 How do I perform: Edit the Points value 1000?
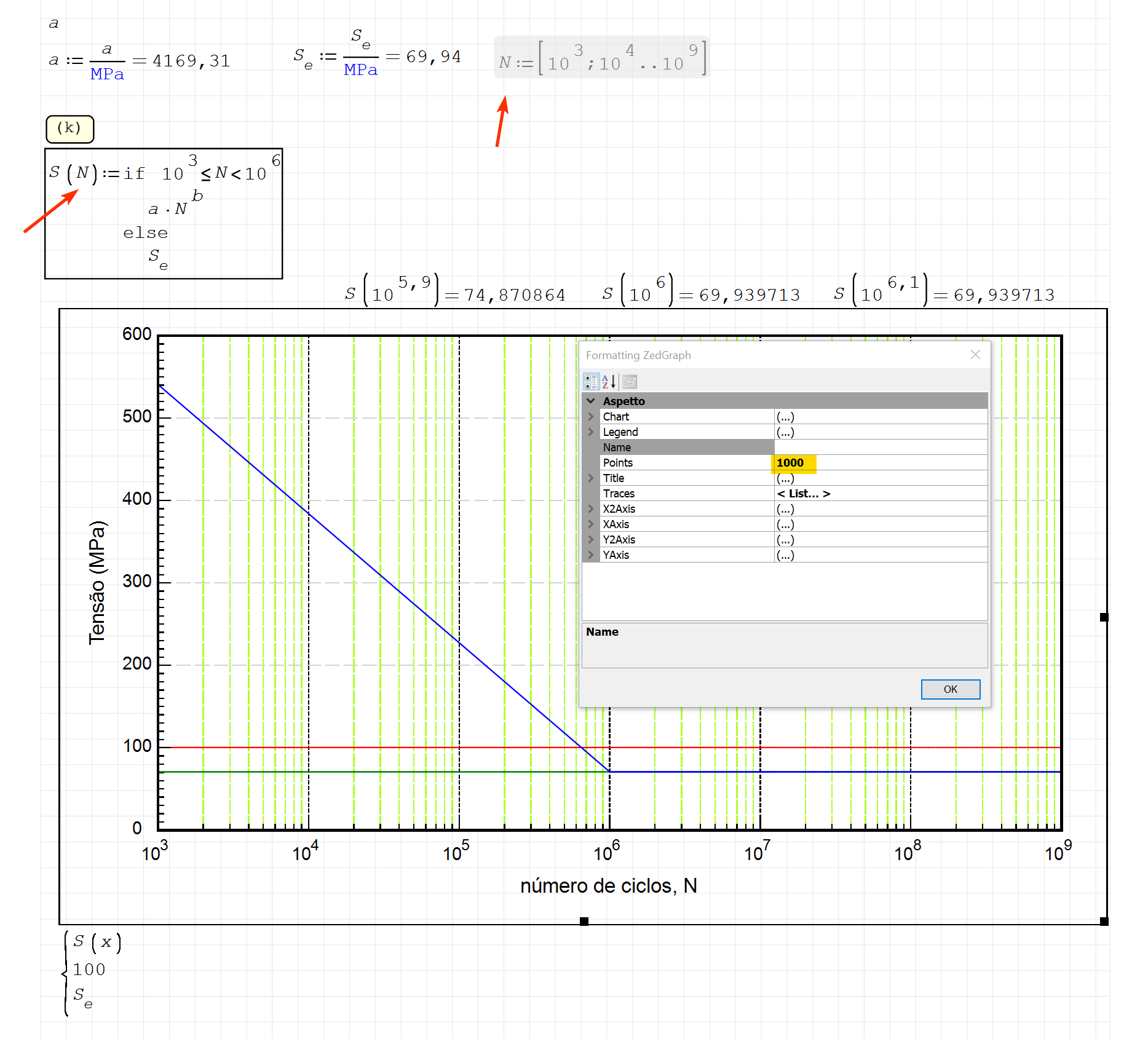[x=879, y=463]
